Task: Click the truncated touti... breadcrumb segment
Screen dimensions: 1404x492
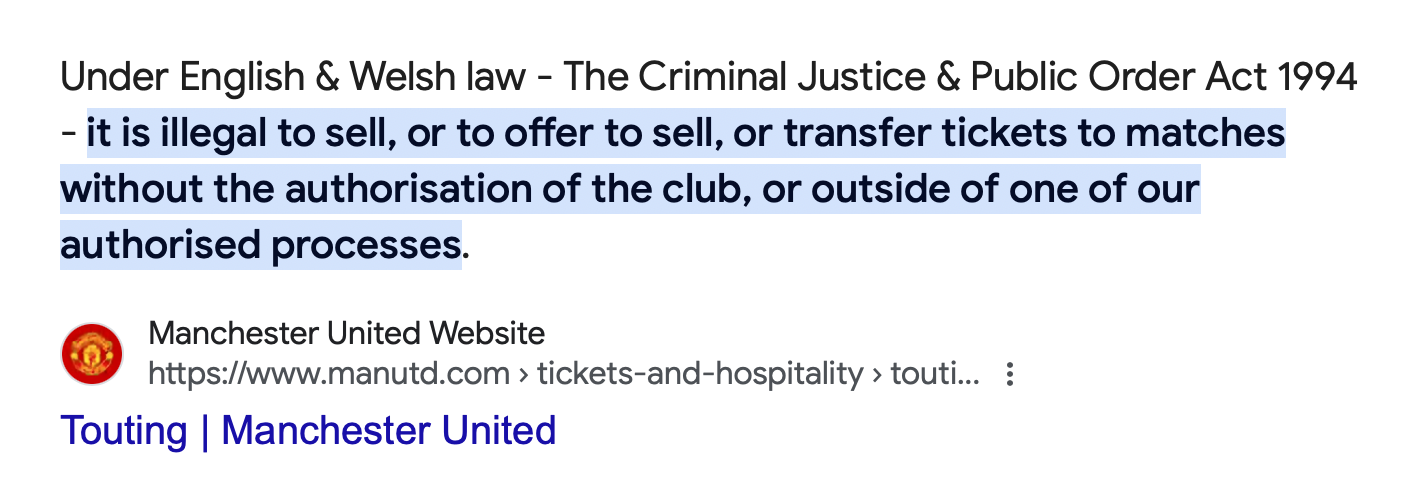Action: 935,375
